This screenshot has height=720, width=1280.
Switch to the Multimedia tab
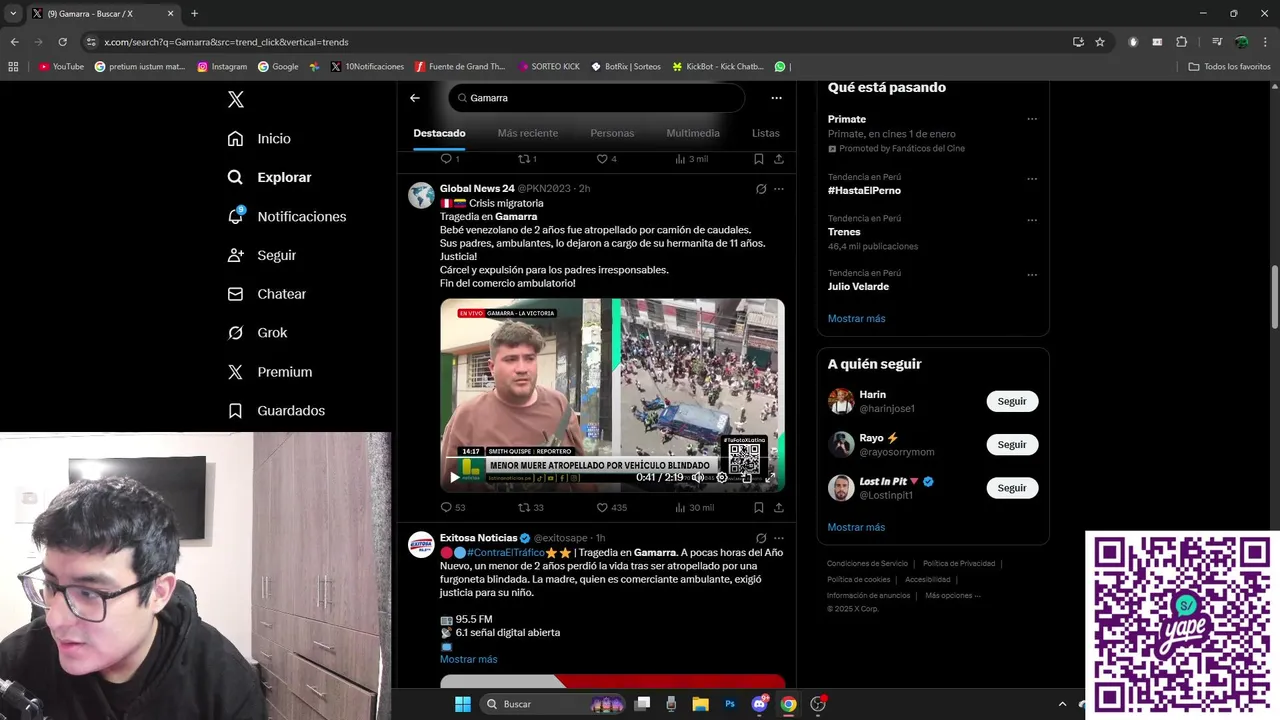point(693,133)
